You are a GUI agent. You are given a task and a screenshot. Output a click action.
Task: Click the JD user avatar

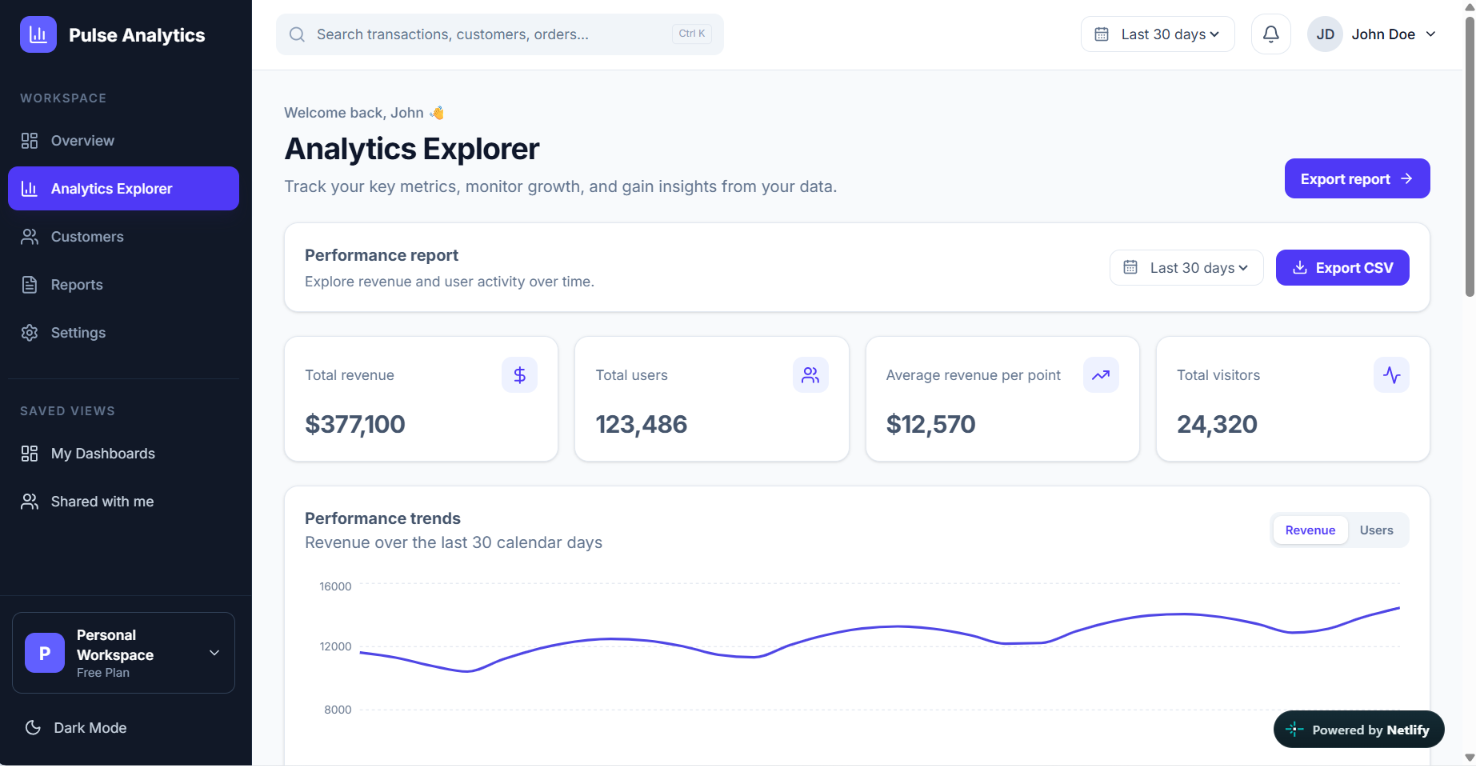click(x=1325, y=34)
